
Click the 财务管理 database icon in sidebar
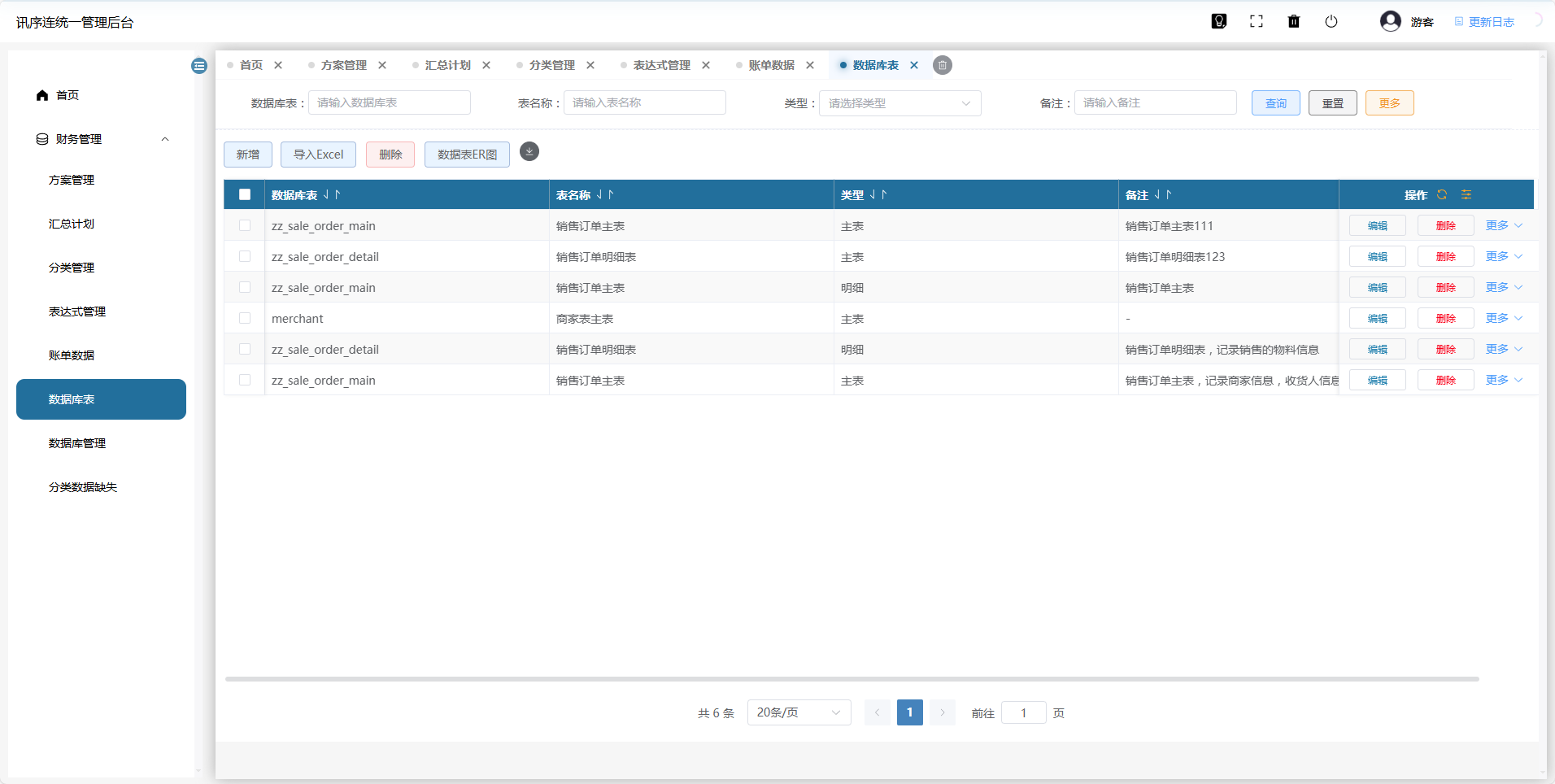pos(42,139)
